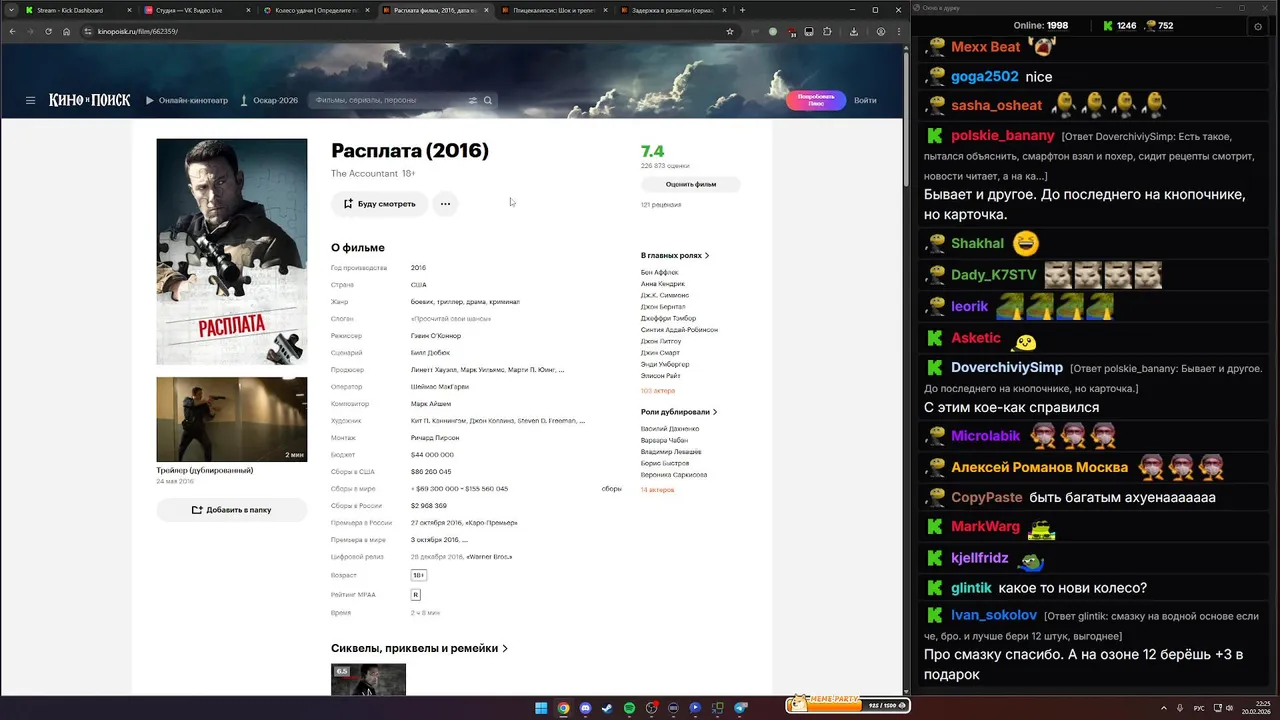Open the 121 рецензия link

click(661, 205)
